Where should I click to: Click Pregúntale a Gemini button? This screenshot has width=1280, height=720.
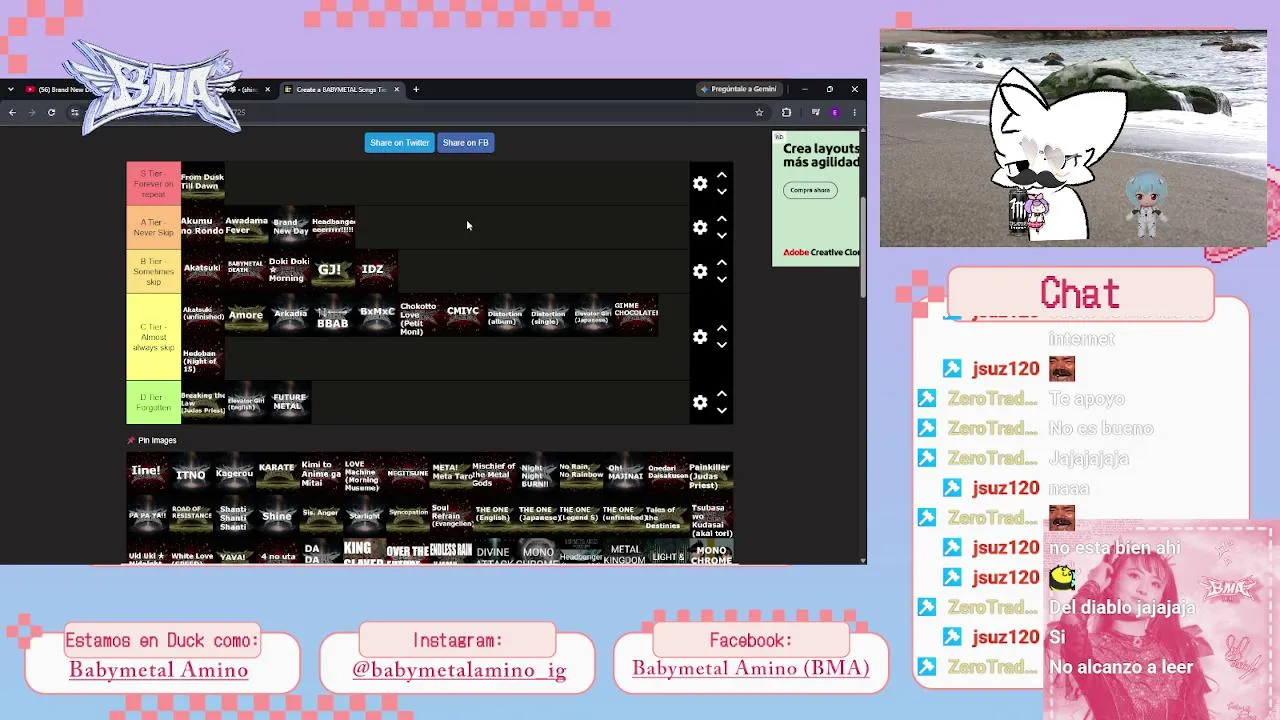(x=739, y=89)
